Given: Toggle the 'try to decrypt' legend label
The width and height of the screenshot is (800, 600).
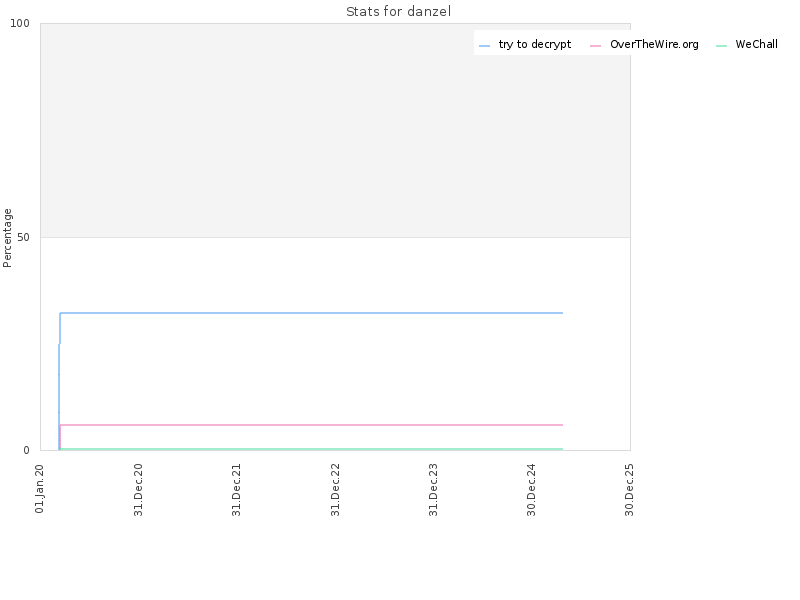Looking at the screenshot, I should click(x=535, y=44).
